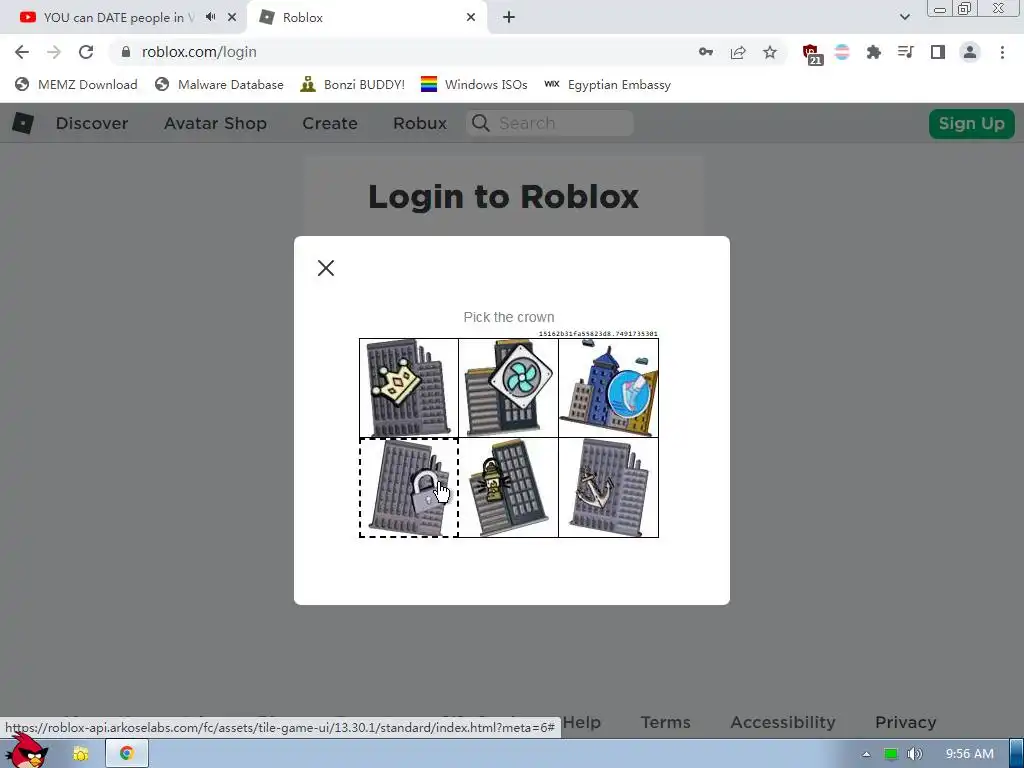Mute the YouTube tab audio icon
Image resolution: width=1024 pixels, height=768 pixels.
click(210, 17)
